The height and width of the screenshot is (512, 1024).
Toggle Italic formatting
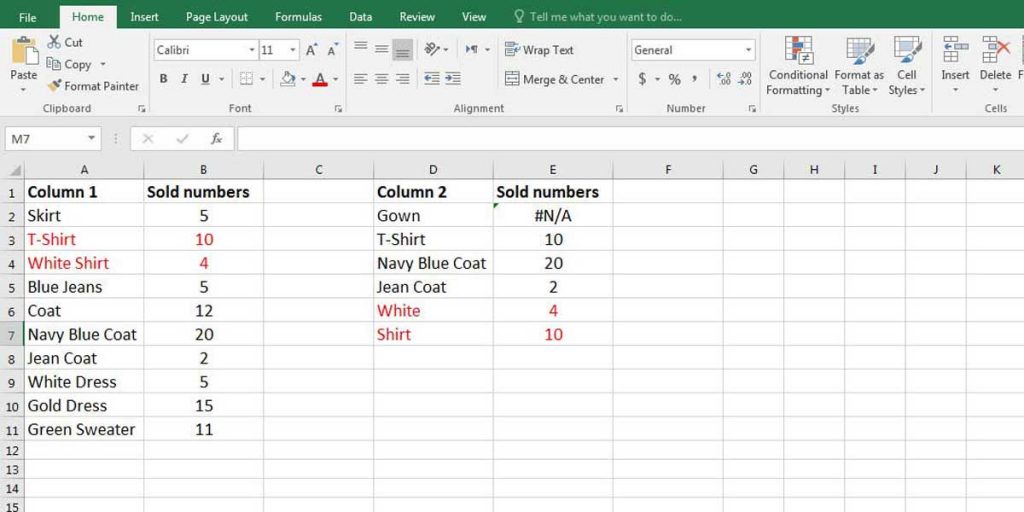[x=184, y=79]
